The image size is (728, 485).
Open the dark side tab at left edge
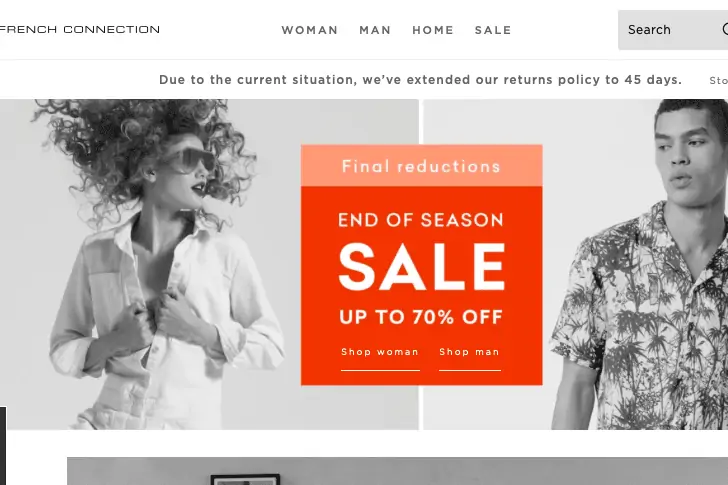click(3, 446)
